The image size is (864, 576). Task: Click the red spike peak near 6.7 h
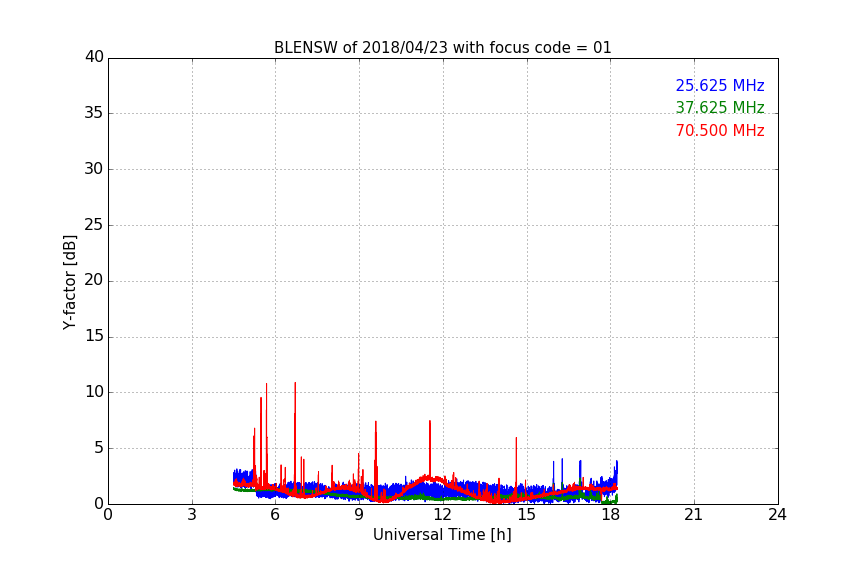click(295, 383)
